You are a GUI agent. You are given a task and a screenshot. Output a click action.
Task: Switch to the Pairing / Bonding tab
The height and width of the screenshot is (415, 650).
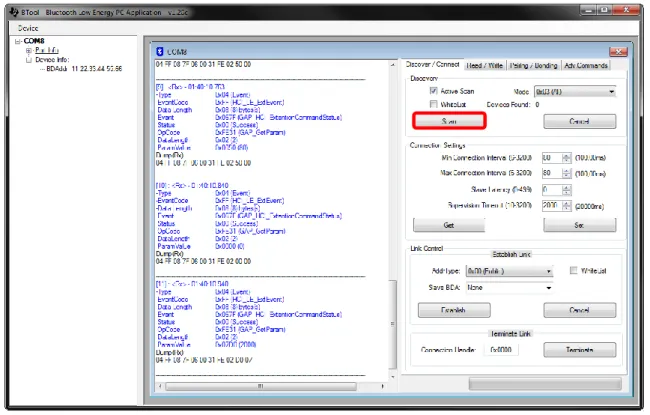point(533,66)
